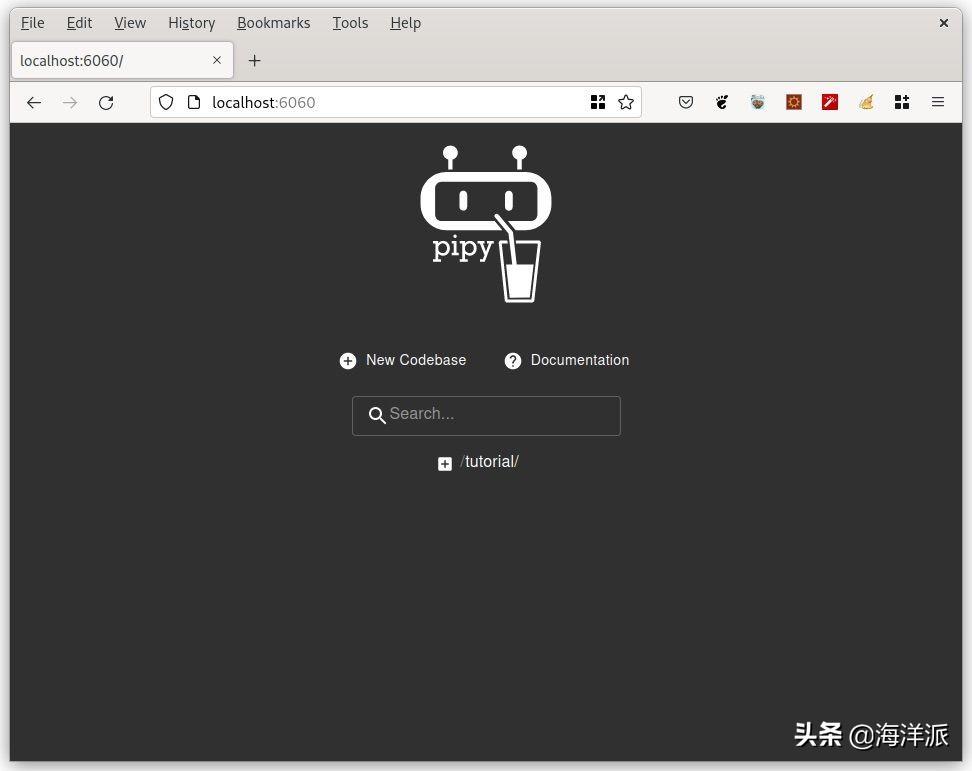The width and height of the screenshot is (972, 771).
Task: Close the browser window
Action: click(x=943, y=23)
